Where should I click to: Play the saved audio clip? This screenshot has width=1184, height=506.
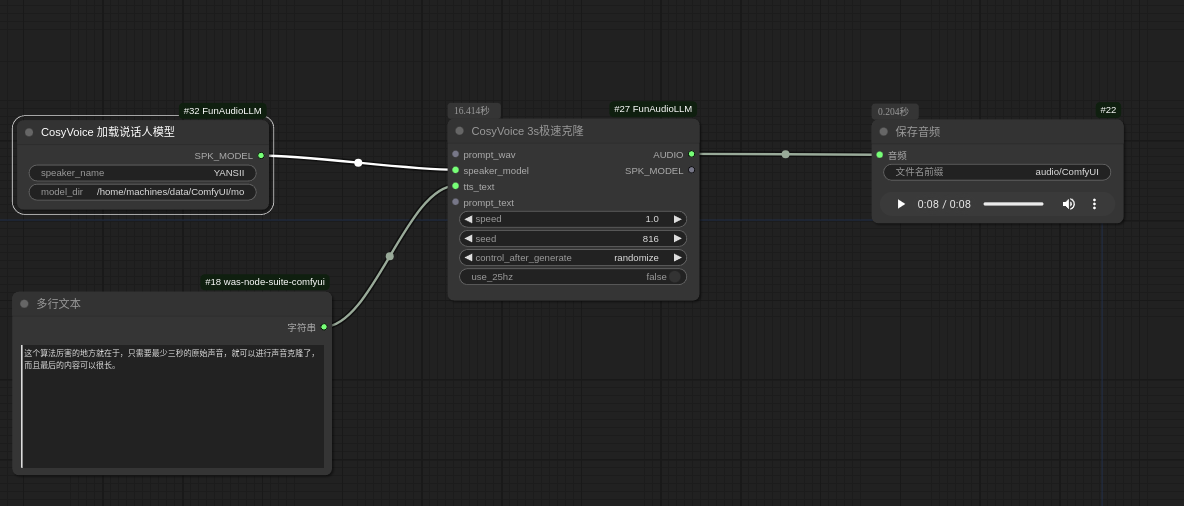[901, 204]
